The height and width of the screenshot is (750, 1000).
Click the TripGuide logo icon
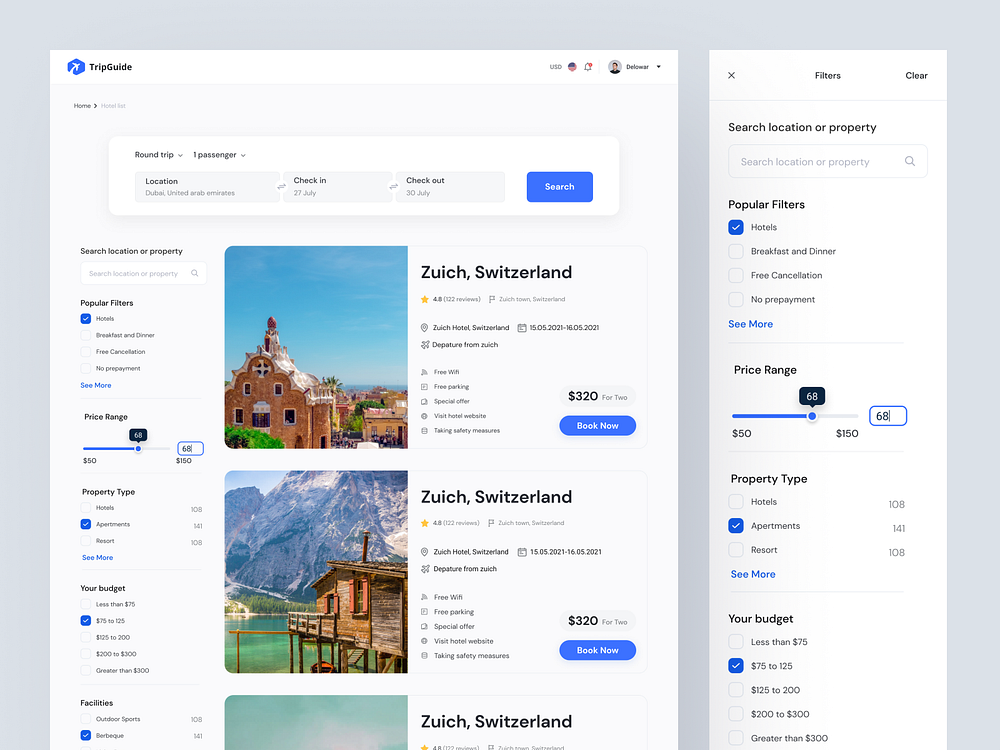(x=77, y=66)
